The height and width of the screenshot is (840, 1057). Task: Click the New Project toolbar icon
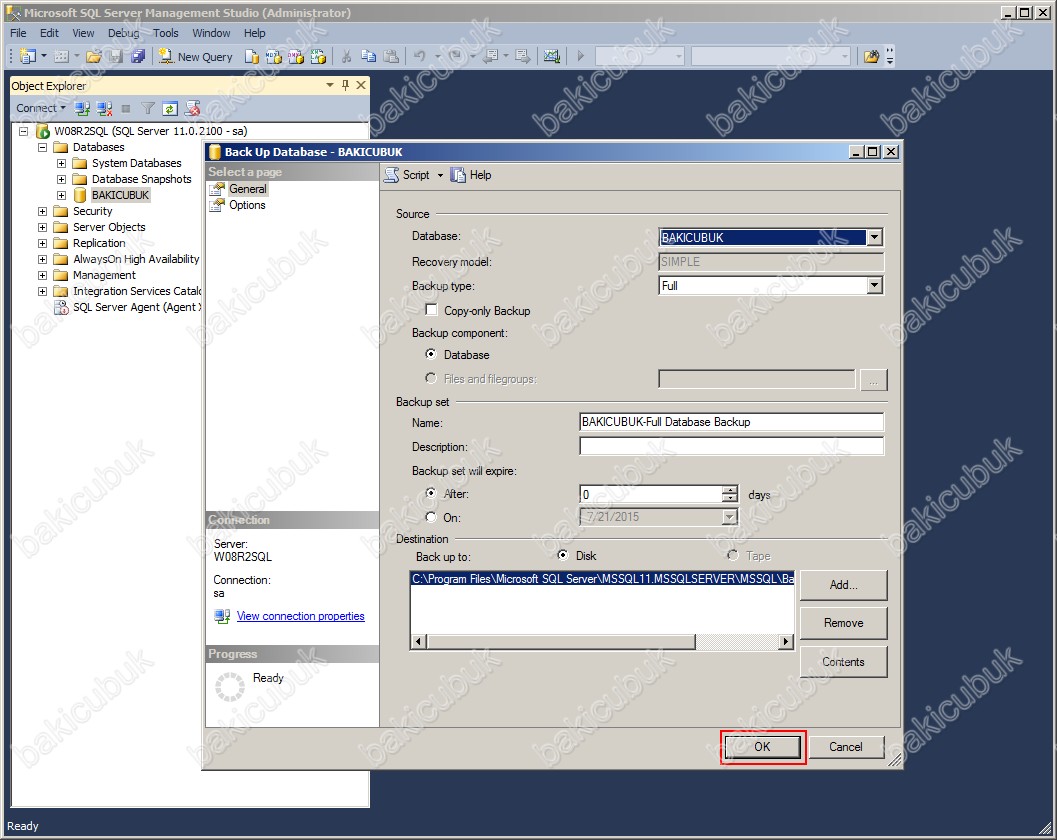tap(28, 57)
